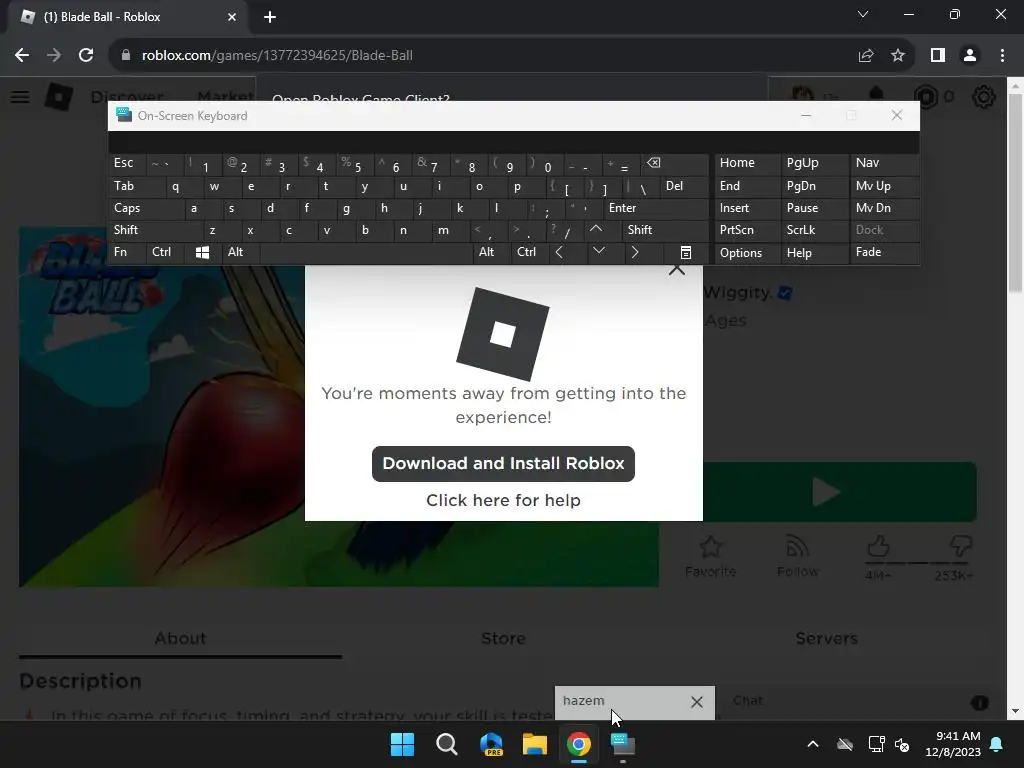Open the Robux balance icon

[x=925, y=97]
